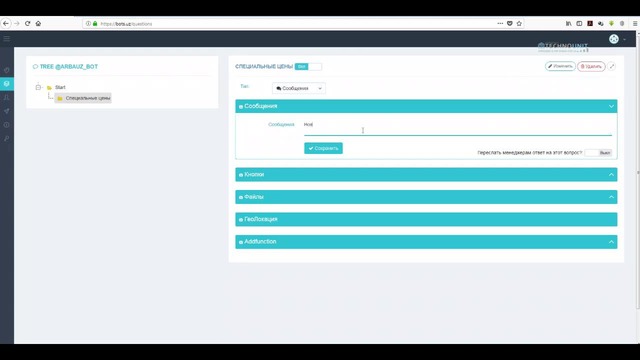The image size is (640, 360).
Task: Toggle the Переслать менеджерам switch
Action: click(598, 153)
